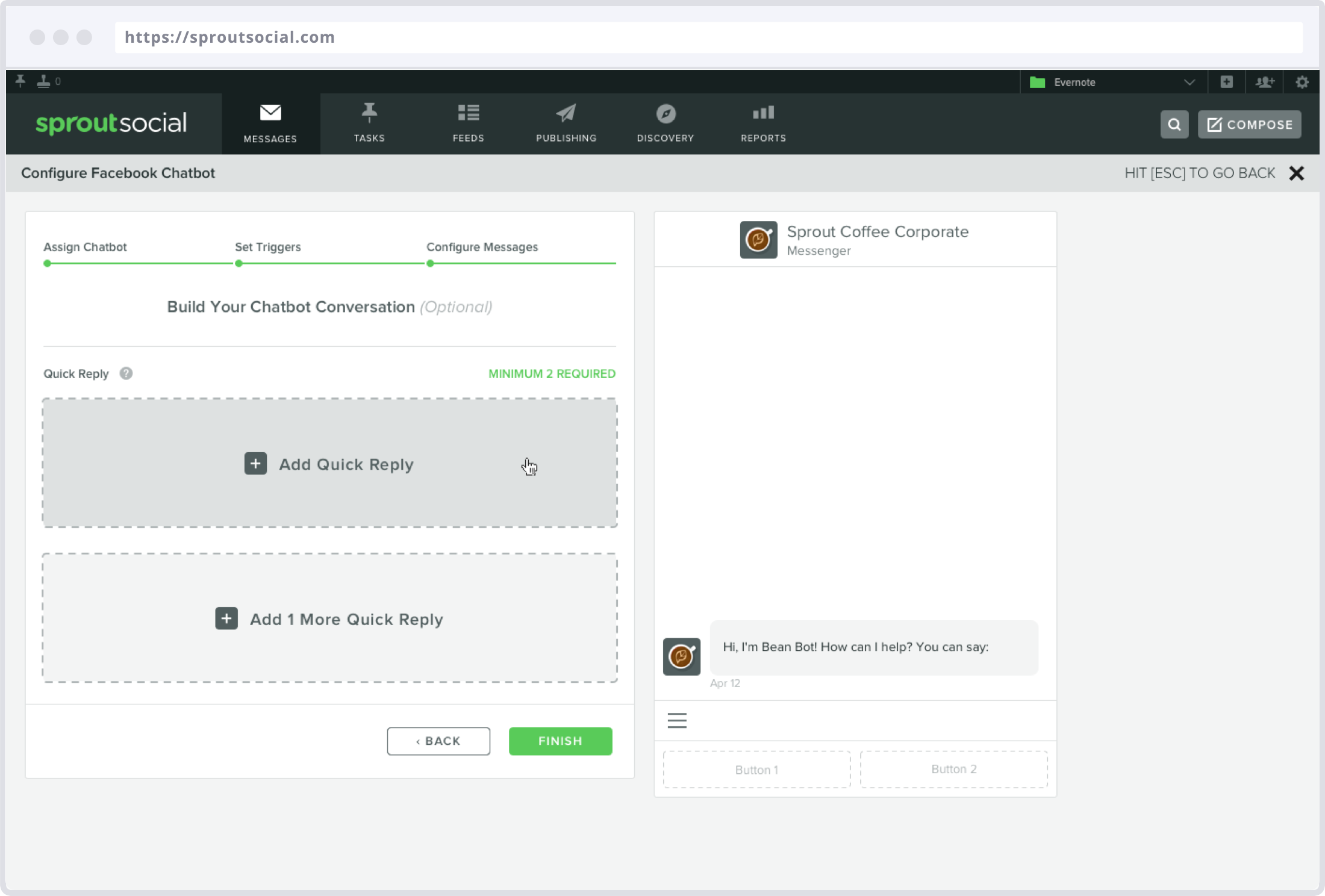This screenshot has width=1325, height=896.
Task: Open settings gear icon
Action: tap(1302, 82)
